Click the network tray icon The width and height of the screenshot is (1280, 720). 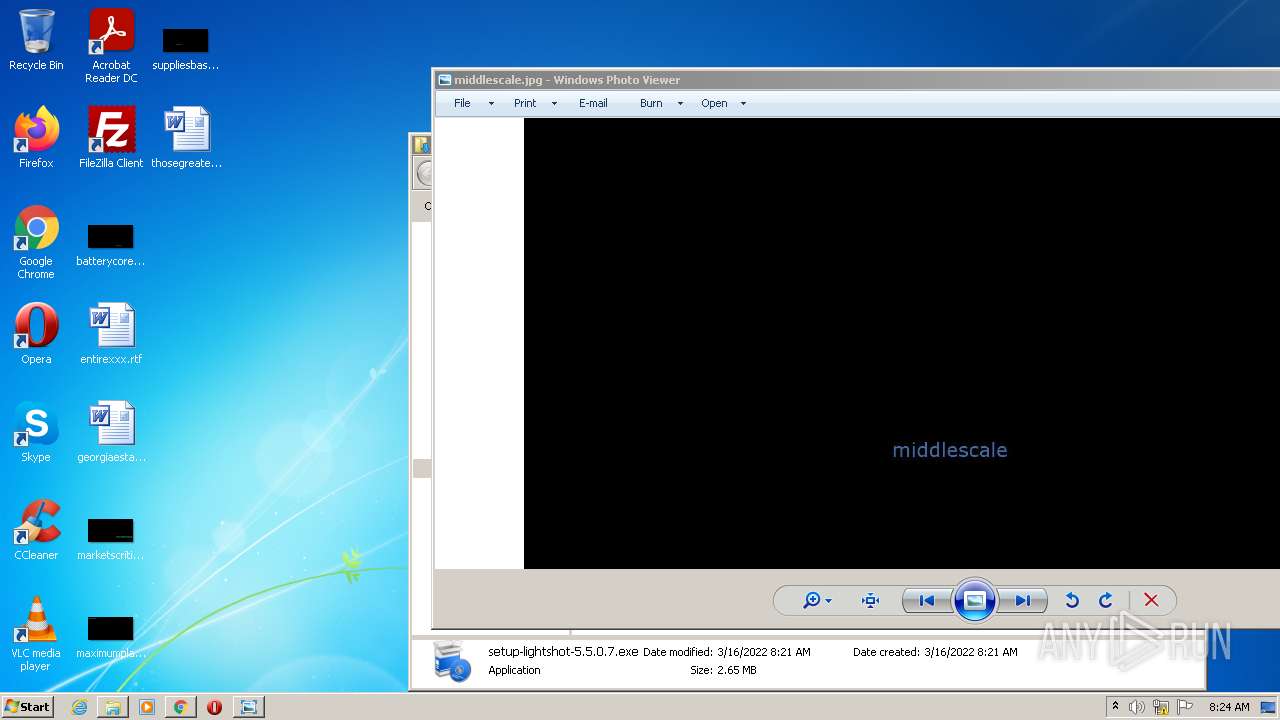1160,707
